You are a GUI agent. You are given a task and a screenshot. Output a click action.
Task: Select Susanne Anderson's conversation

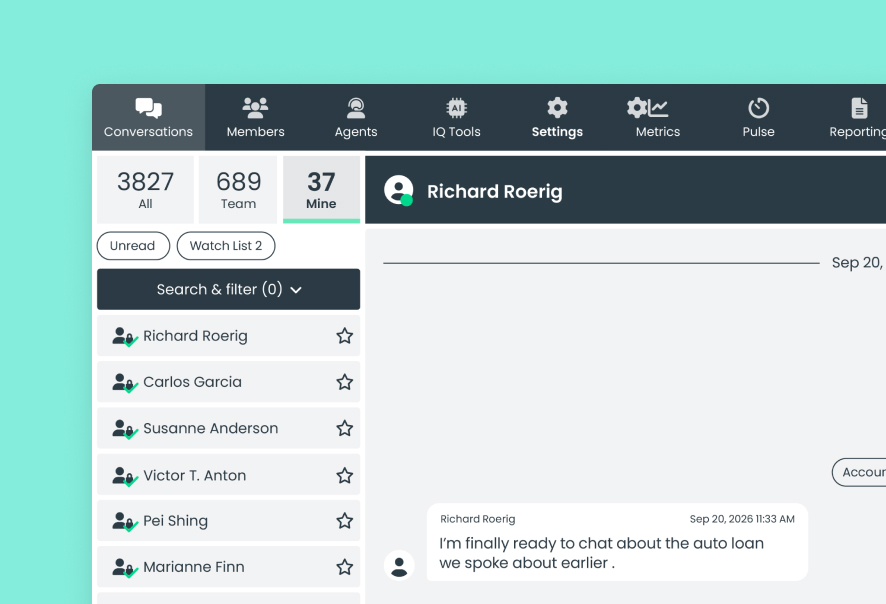(x=228, y=428)
